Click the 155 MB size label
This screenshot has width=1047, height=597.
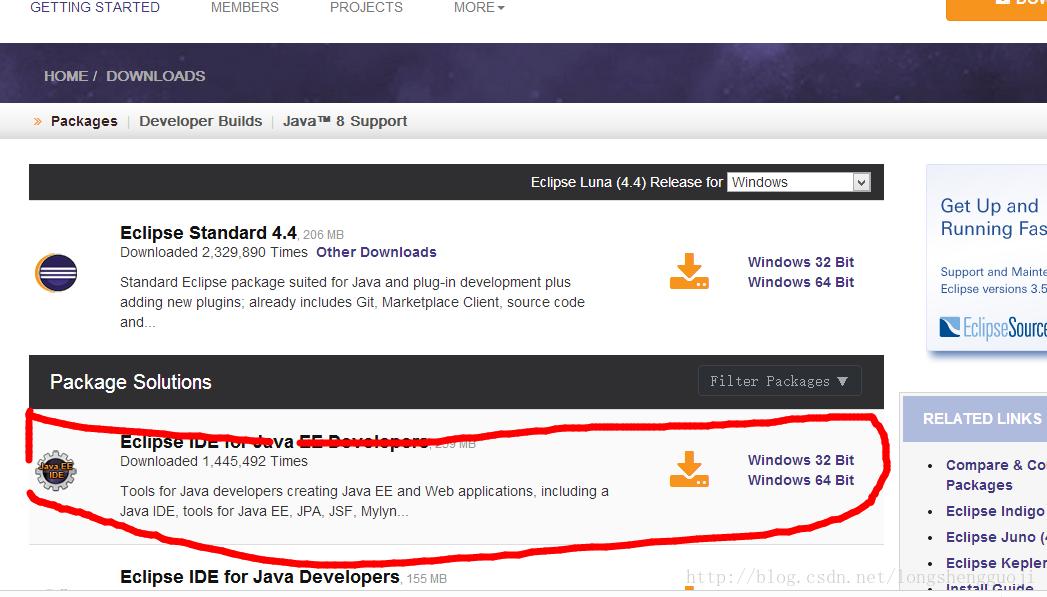point(427,579)
